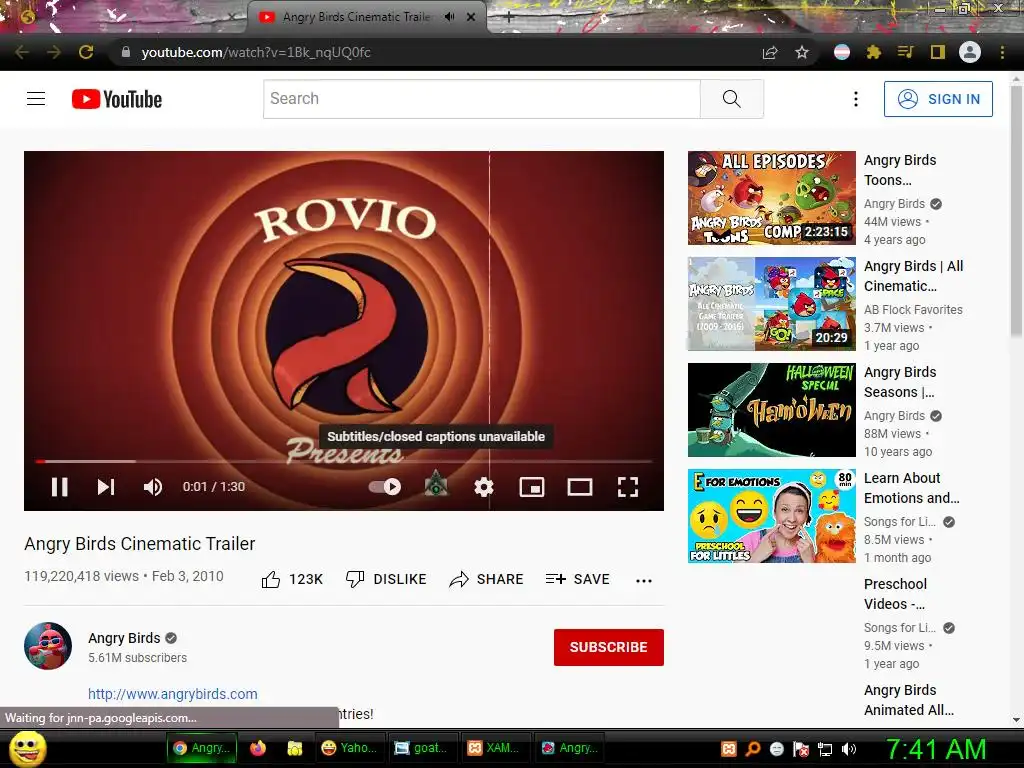Open the Chrome profile avatar menu
The image size is (1024, 768).
tap(970, 52)
